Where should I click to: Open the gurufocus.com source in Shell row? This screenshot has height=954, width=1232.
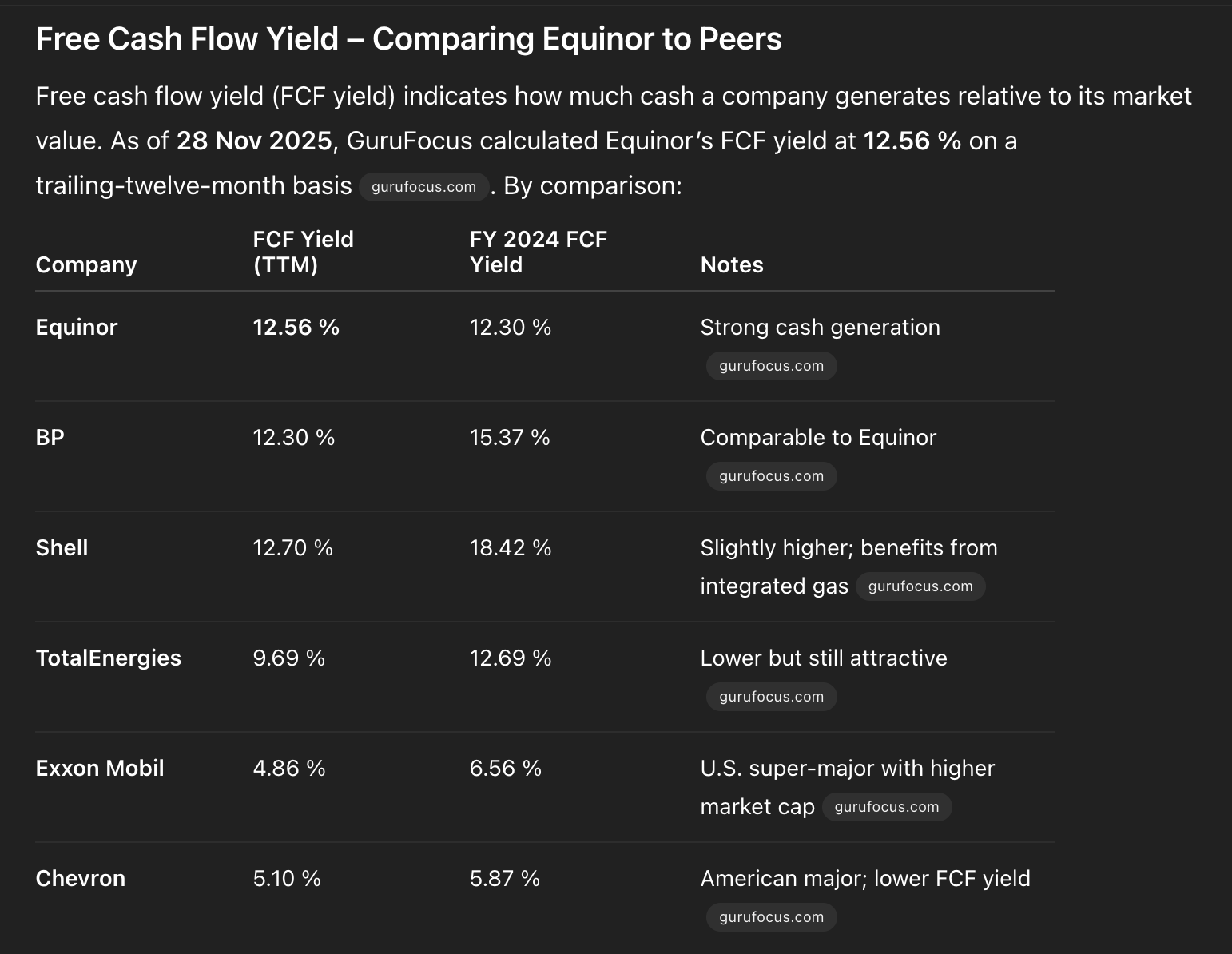(920, 586)
